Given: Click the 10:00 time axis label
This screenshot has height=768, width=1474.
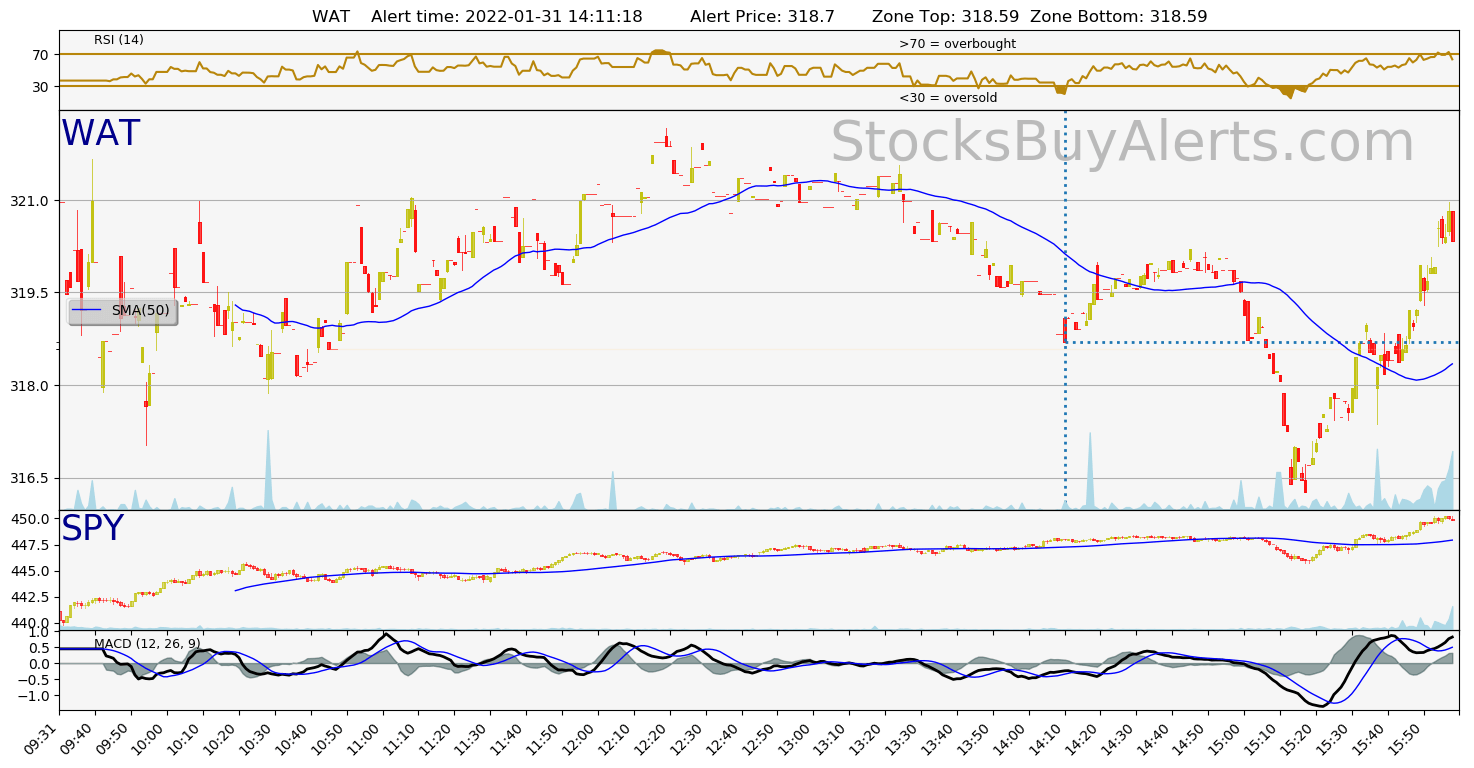Looking at the screenshot, I should (152, 739).
